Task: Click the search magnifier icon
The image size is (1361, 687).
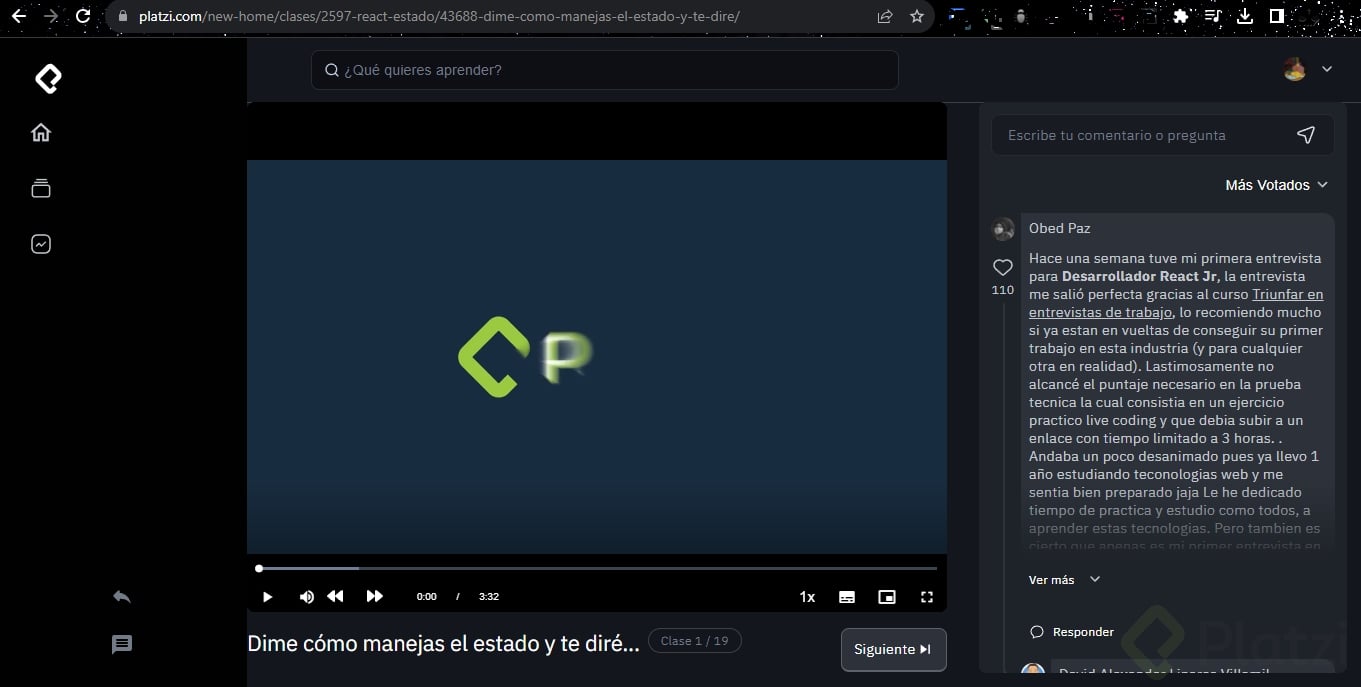Action: [x=332, y=70]
